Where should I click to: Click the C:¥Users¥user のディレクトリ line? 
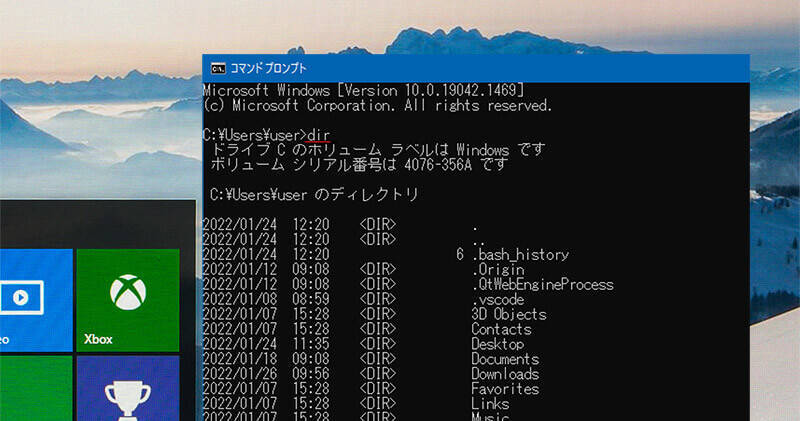coord(314,194)
